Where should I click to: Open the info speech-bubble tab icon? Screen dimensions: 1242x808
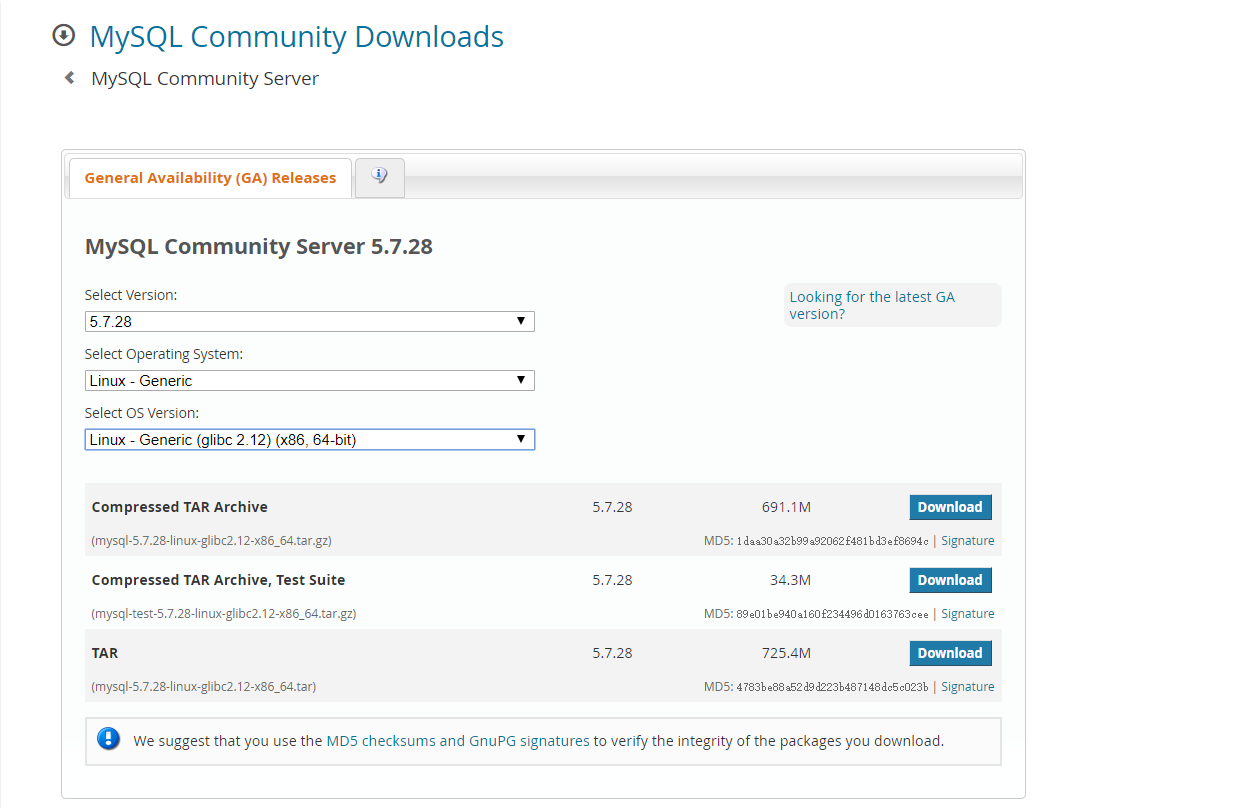379,175
